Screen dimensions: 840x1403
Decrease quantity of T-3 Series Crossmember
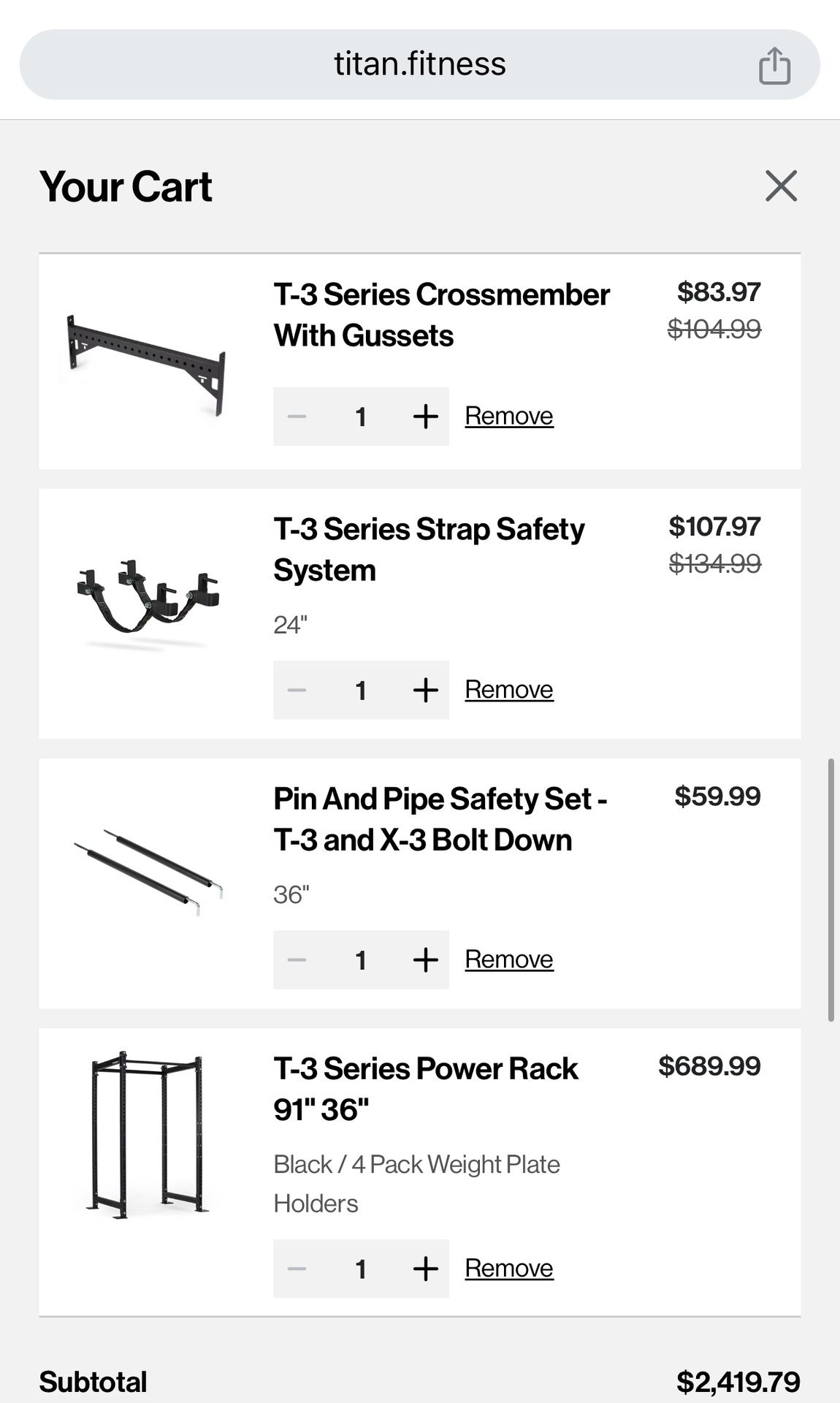[297, 417]
